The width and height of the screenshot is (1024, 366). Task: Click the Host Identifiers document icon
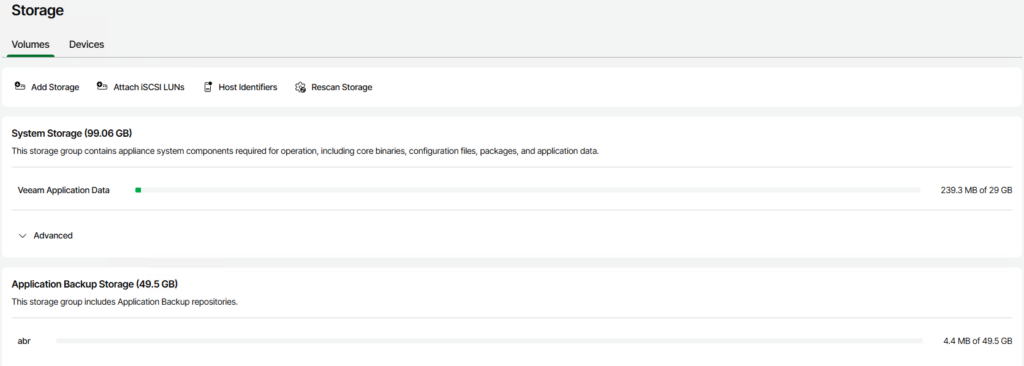click(x=208, y=87)
